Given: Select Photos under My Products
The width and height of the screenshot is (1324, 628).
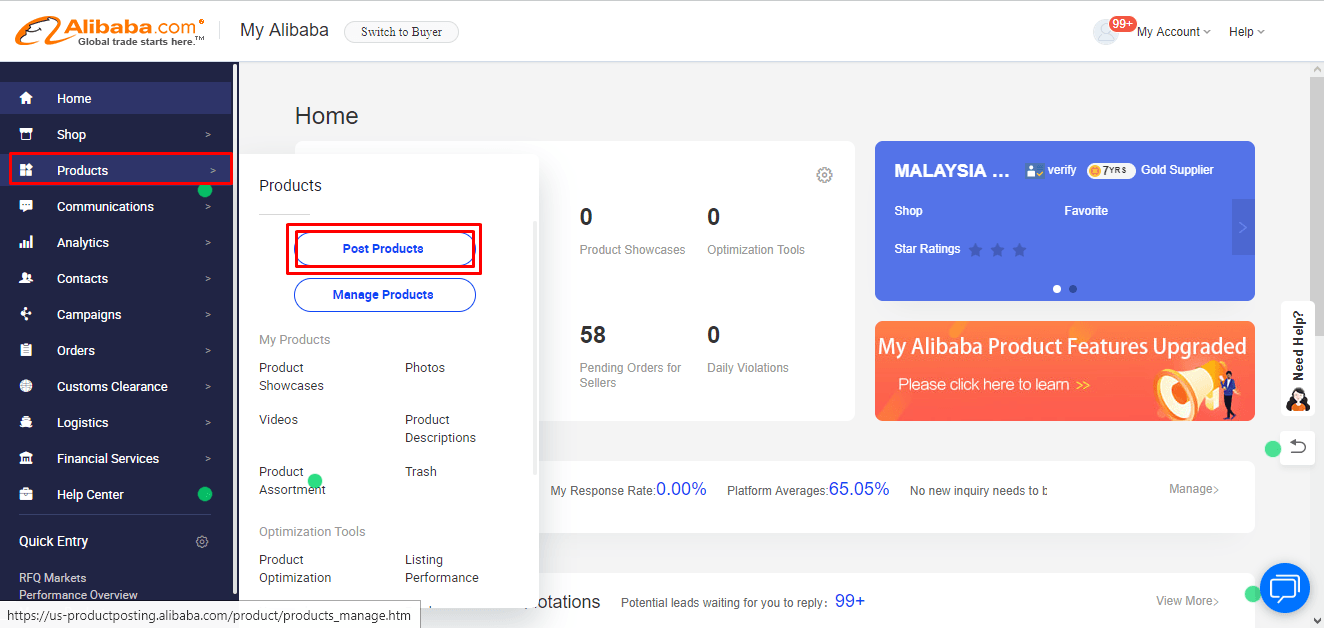Looking at the screenshot, I should [425, 368].
